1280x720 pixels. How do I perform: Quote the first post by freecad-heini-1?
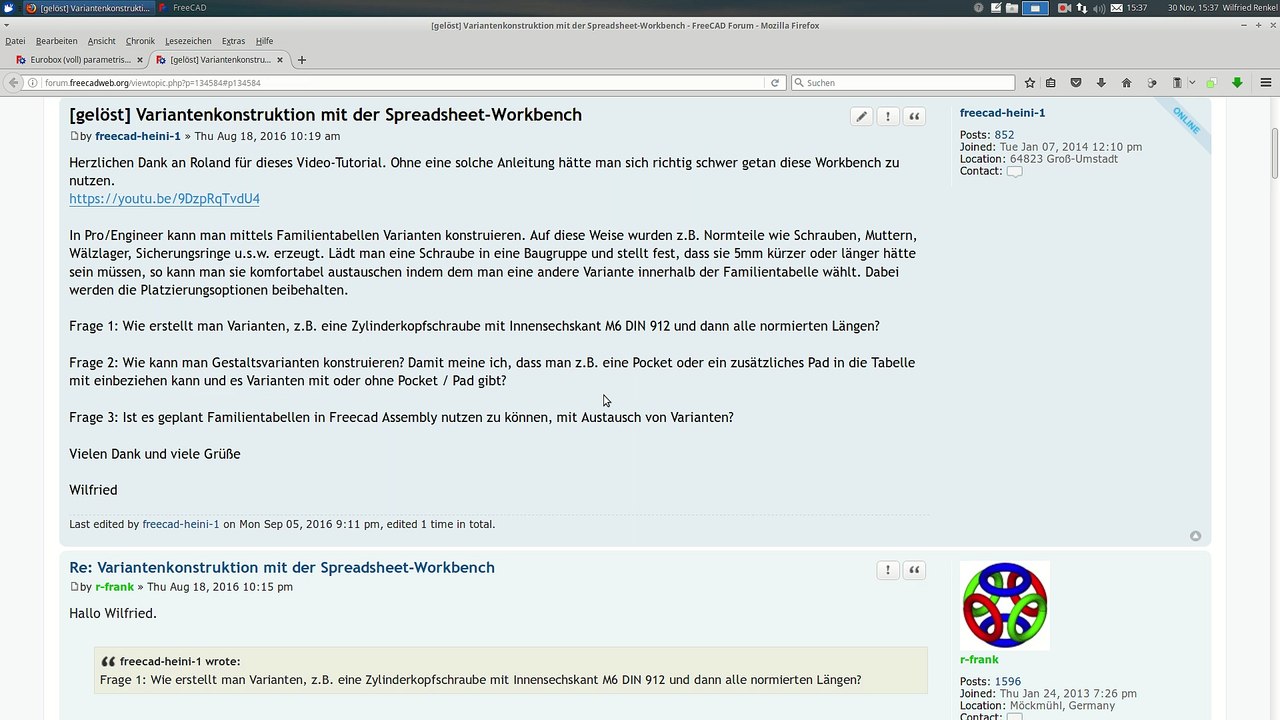914,117
